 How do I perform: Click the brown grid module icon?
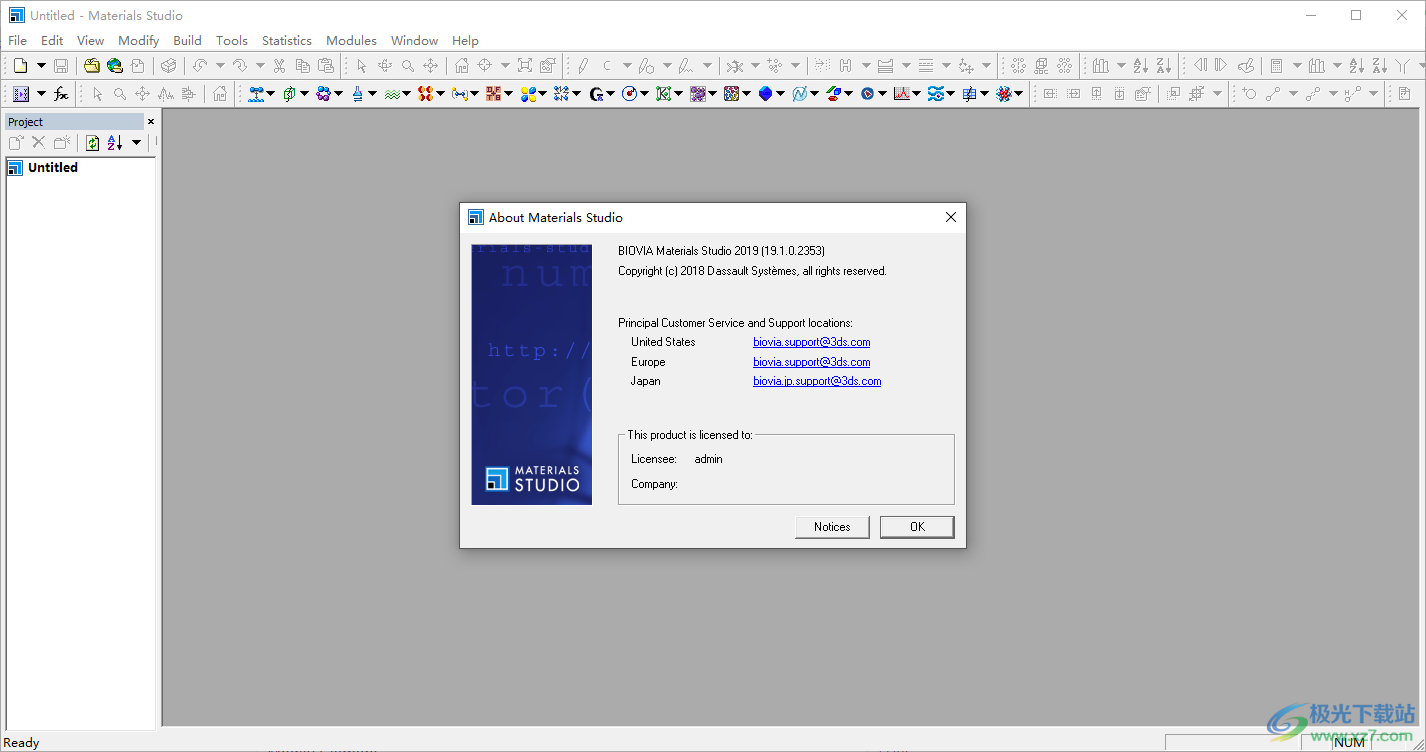(493, 94)
